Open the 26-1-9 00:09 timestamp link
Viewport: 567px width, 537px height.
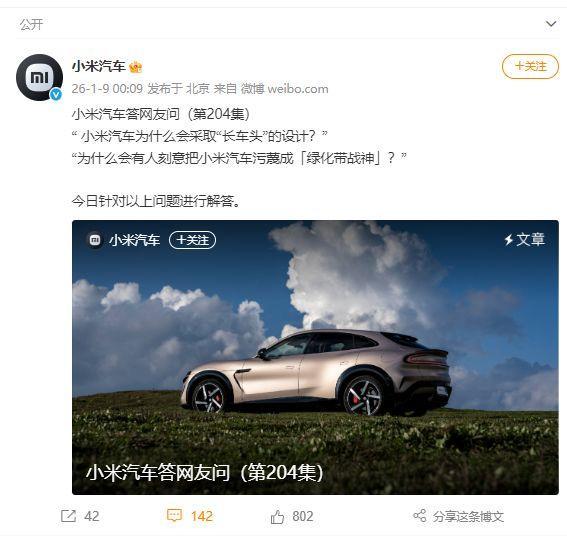click(107, 89)
